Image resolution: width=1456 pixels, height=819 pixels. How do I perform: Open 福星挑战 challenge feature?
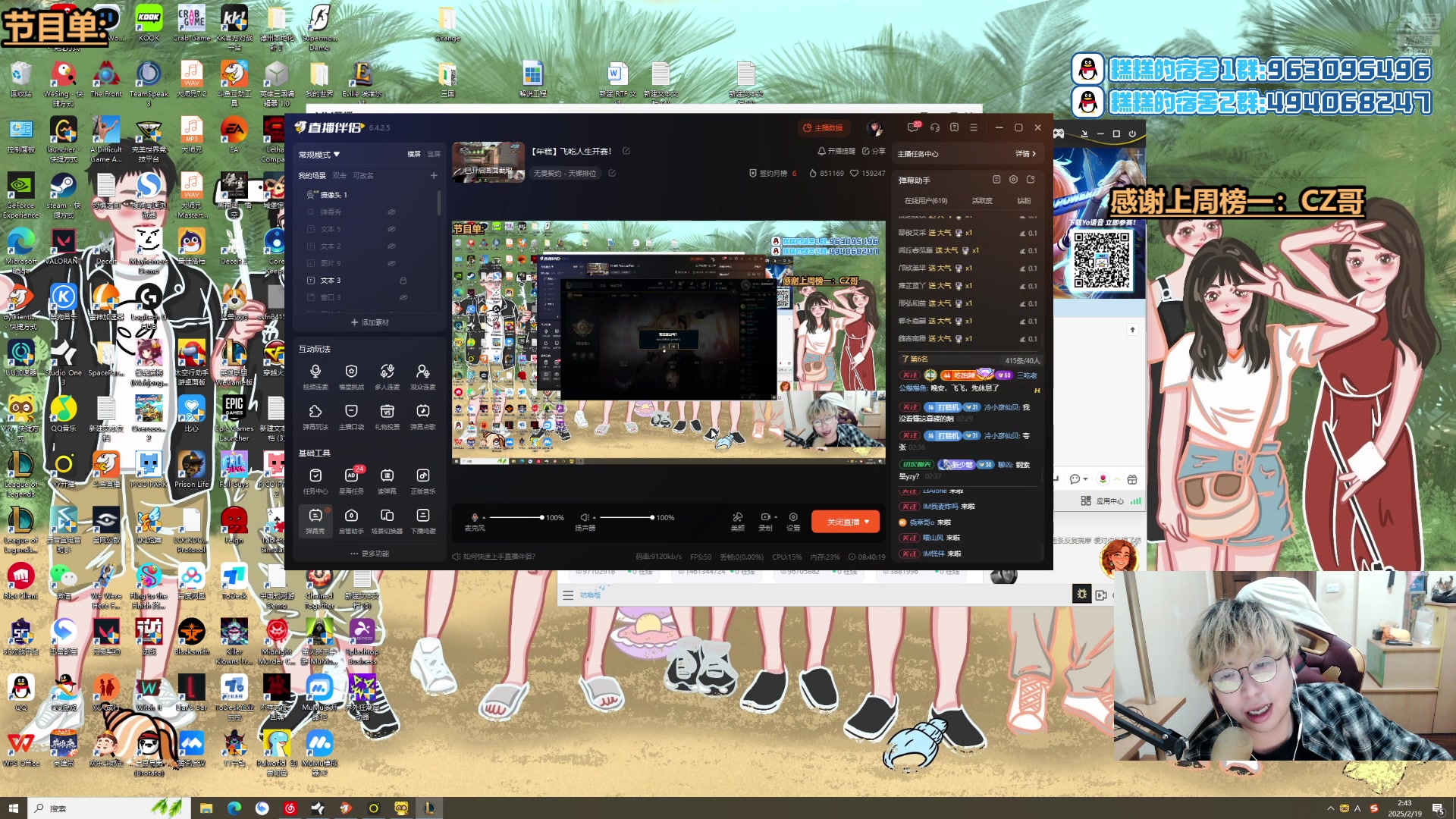pyautogui.click(x=351, y=376)
